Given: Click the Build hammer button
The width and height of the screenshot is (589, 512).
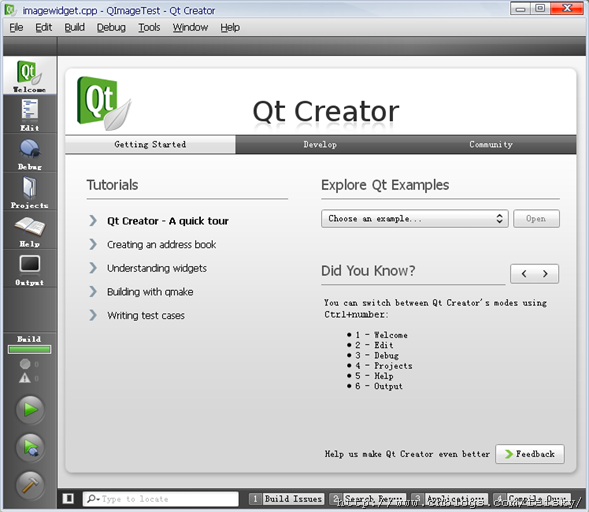Looking at the screenshot, I should click(30, 485).
